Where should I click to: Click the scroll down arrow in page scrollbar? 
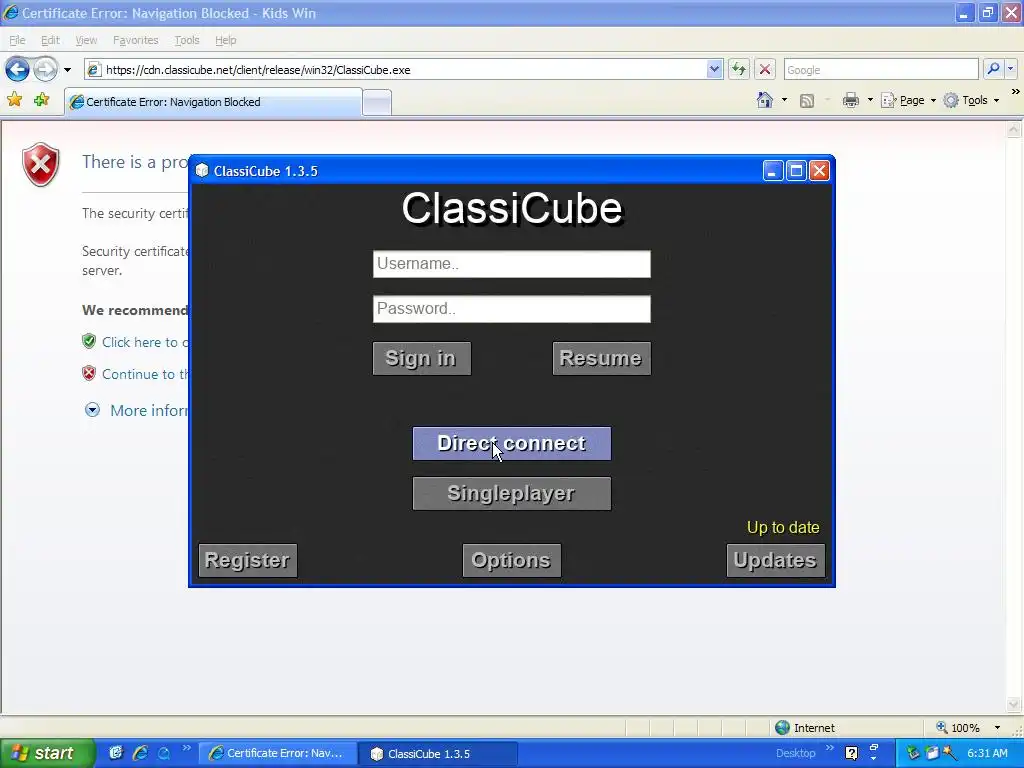(x=1014, y=704)
